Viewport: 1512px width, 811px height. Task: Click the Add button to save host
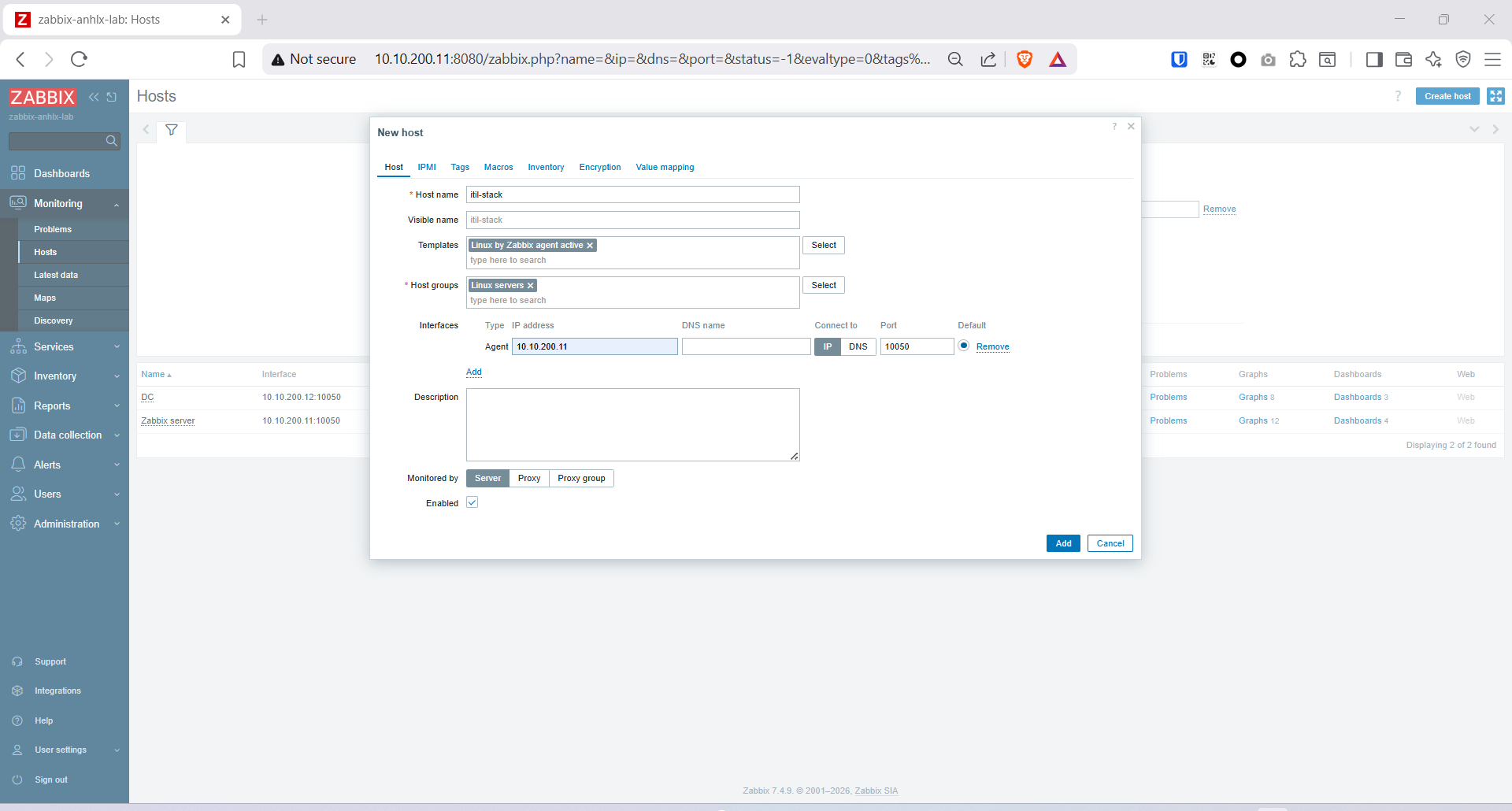pos(1062,543)
